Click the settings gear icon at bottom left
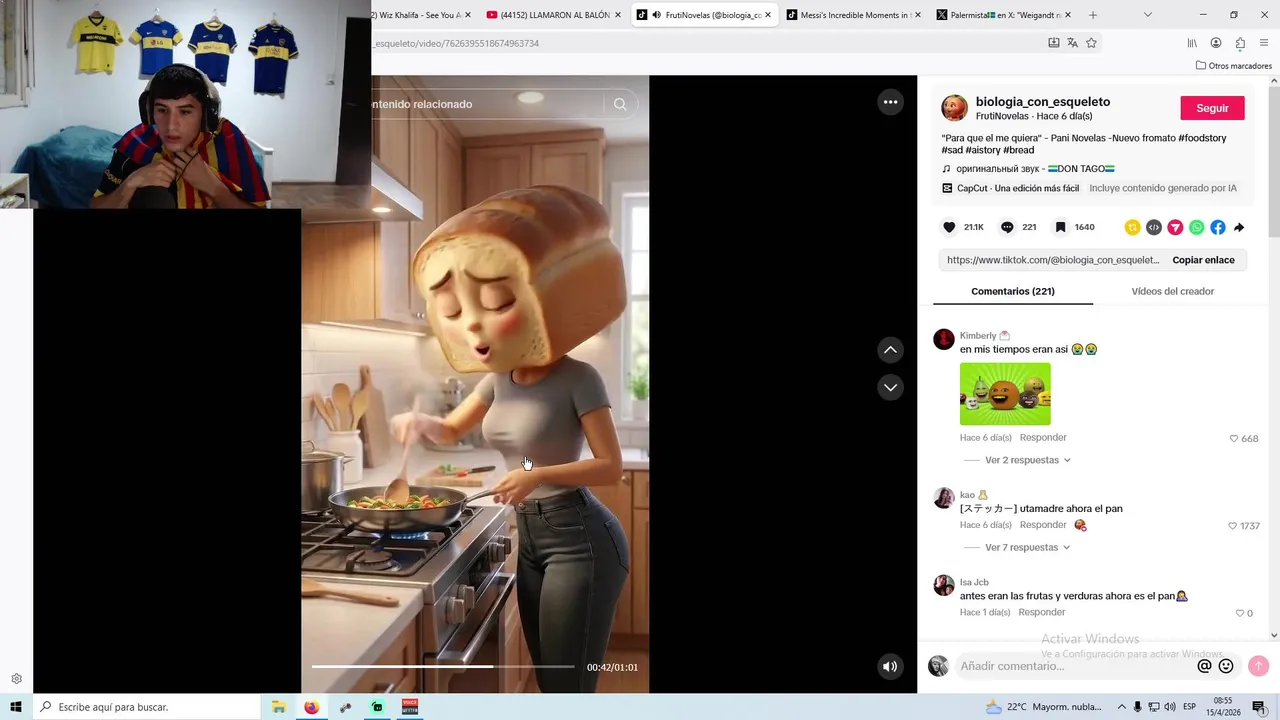Viewport: 1280px width, 720px height. point(16,679)
